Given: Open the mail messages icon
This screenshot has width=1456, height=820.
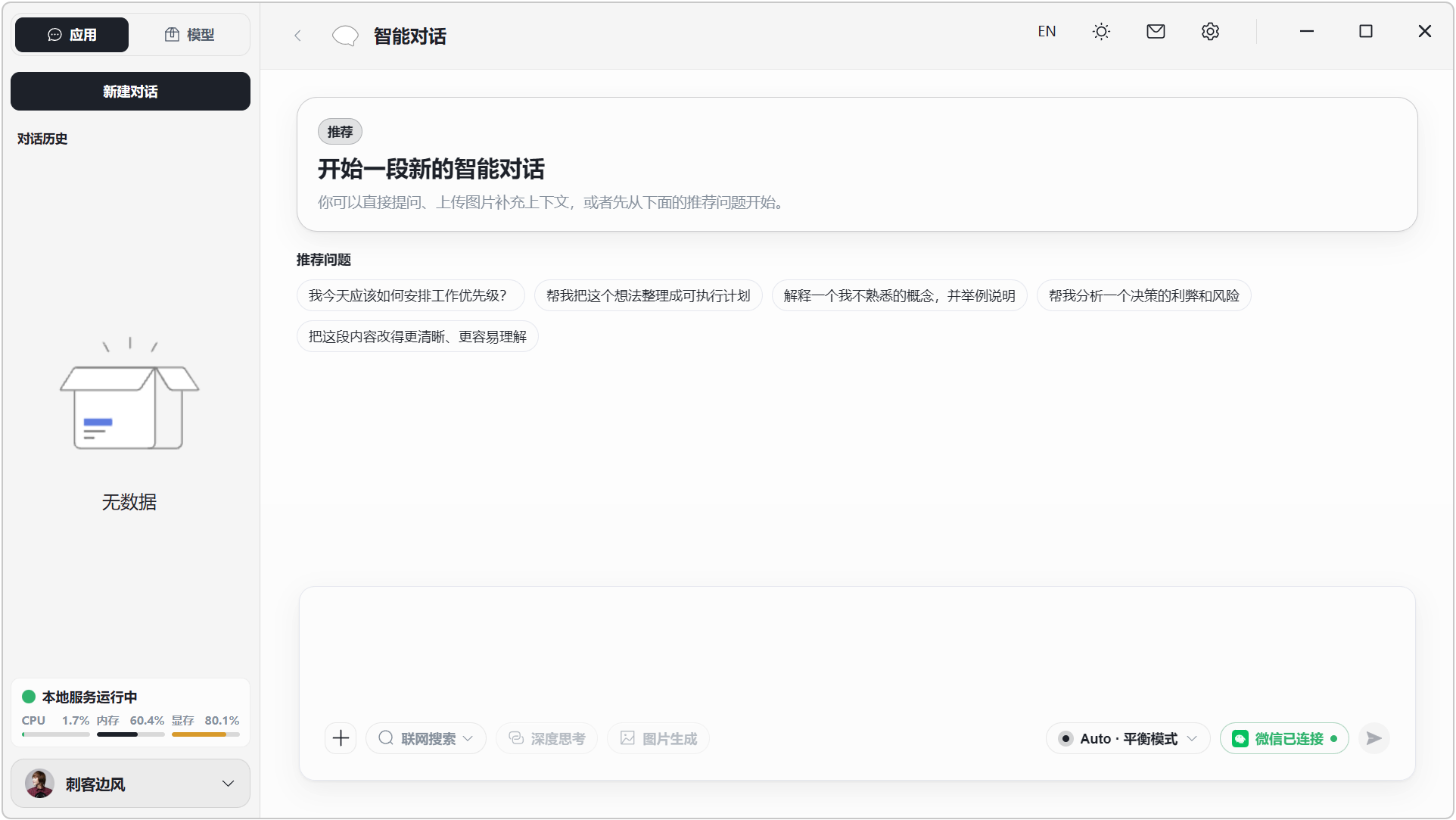Looking at the screenshot, I should 1156,32.
